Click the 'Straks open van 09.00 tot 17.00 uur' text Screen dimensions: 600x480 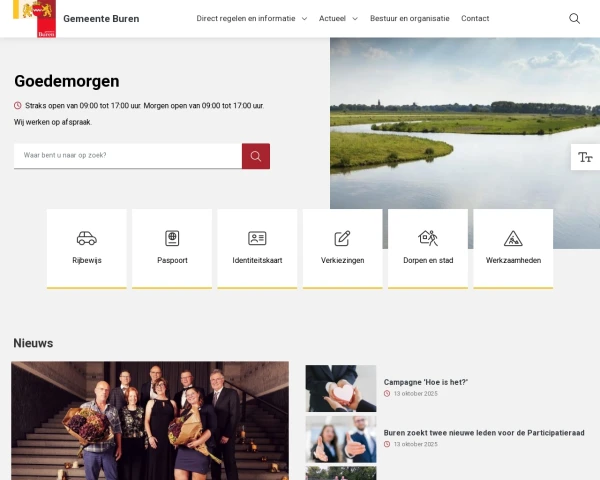83,106
